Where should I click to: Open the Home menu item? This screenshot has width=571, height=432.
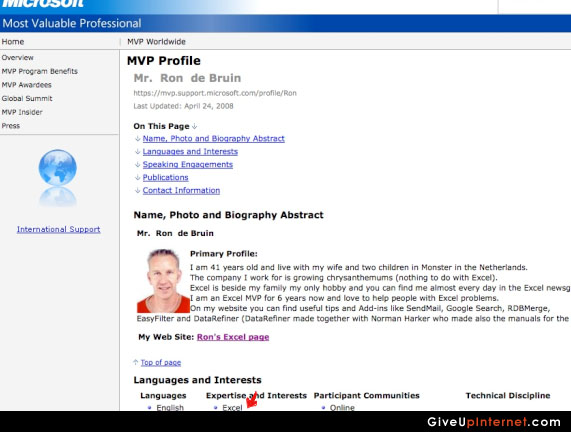pyautogui.click(x=13, y=42)
